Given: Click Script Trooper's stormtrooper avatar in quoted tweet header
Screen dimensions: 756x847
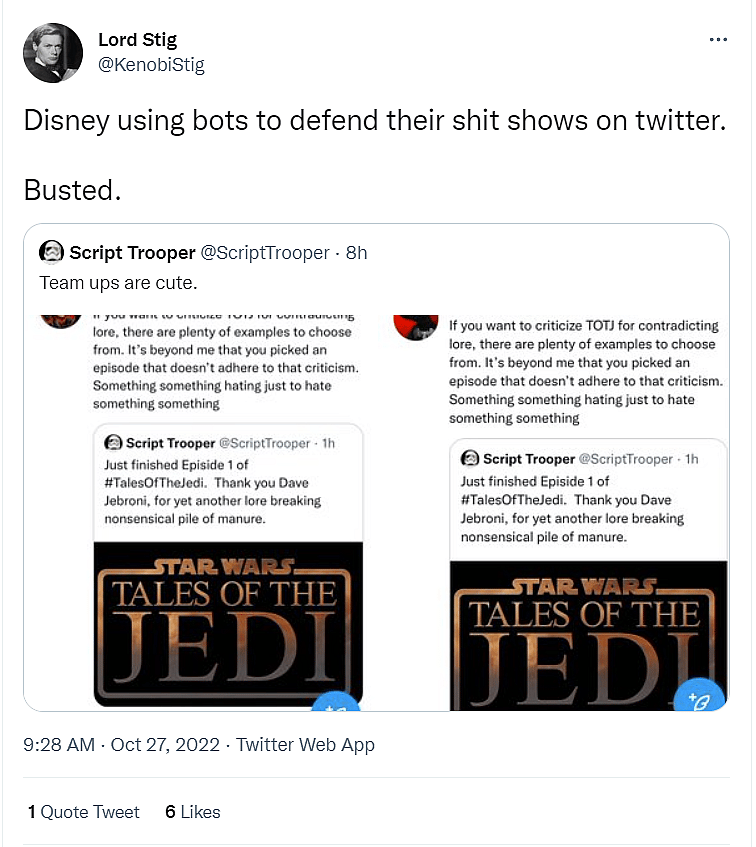Looking at the screenshot, I should (52, 252).
